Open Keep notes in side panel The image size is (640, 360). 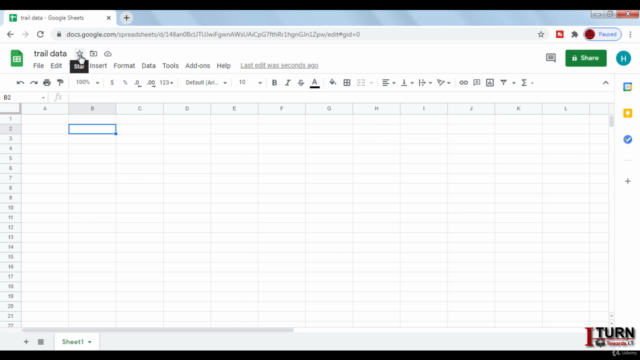coord(627,113)
